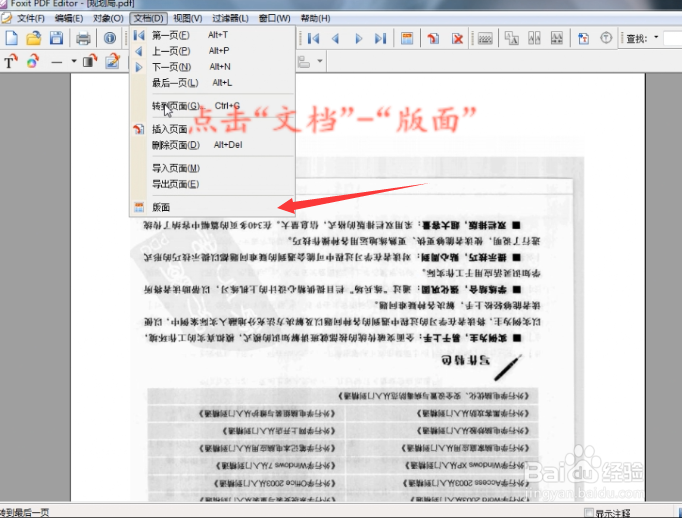Open the 视图(V) menu
Viewport: 682px width, 518px height.
click(187, 18)
